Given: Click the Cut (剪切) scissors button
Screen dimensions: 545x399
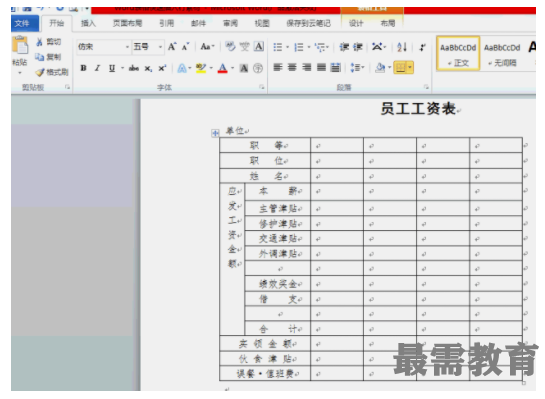Looking at the screenshot, I should [49, 42].
